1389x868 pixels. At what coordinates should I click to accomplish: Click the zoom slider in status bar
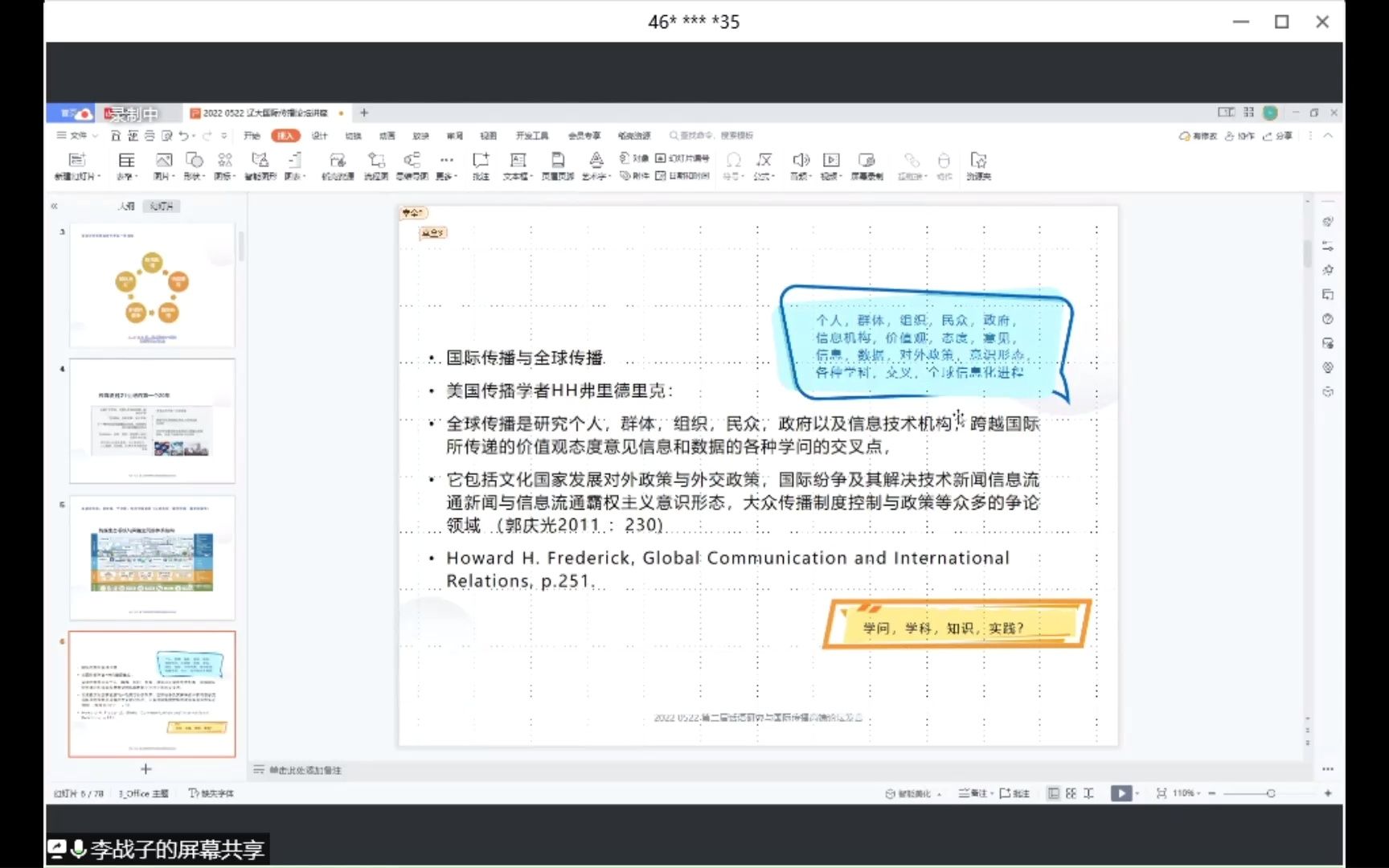(1270, 793)
